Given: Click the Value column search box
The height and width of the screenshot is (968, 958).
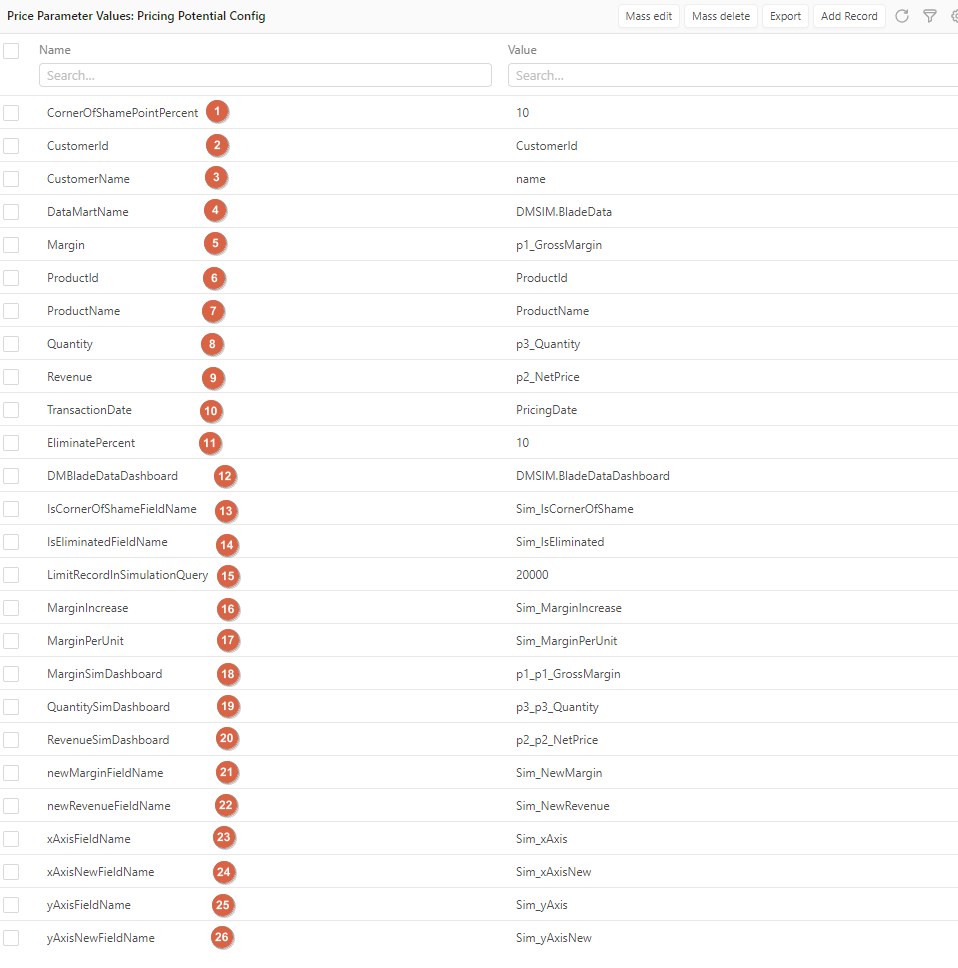Looking at the screenshot, I should (732, 75).
